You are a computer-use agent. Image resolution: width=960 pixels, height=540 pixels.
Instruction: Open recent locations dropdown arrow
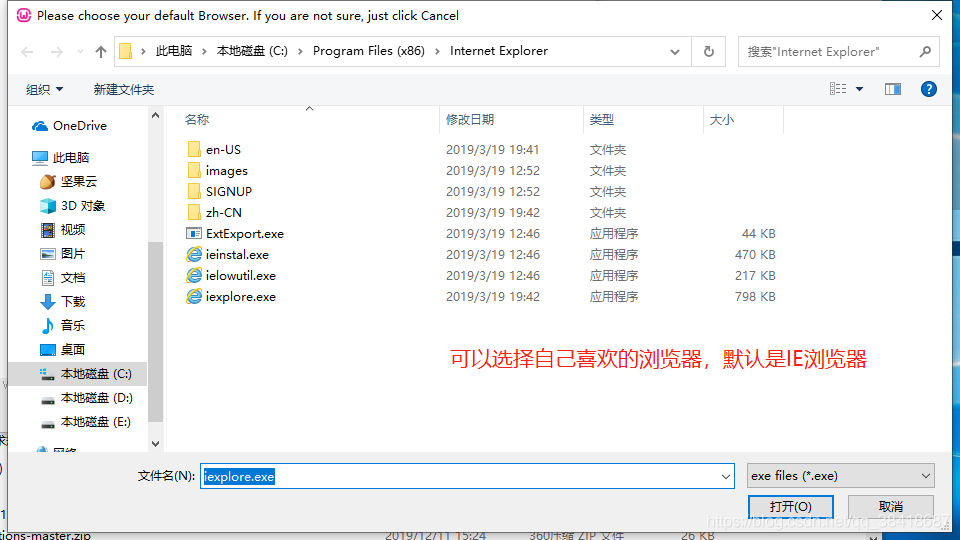pos(80,52)
